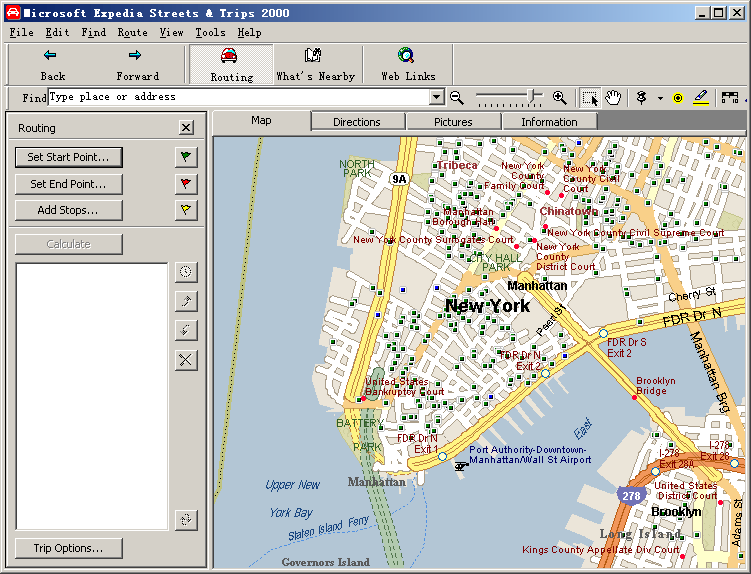Activate the Pan hand tool
Screen dimensions: 751x574
pyautogui.click(x=613, y=98)
